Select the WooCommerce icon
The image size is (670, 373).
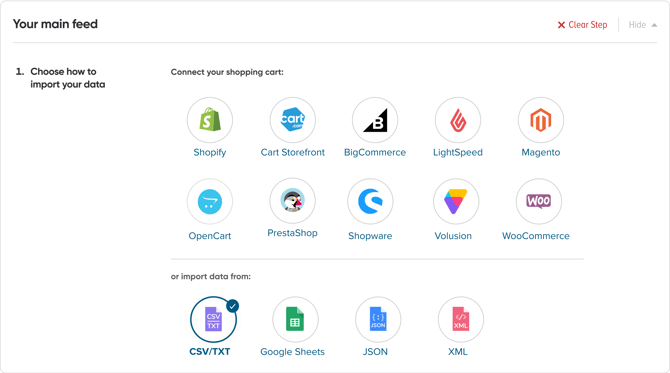pos(539,201)
